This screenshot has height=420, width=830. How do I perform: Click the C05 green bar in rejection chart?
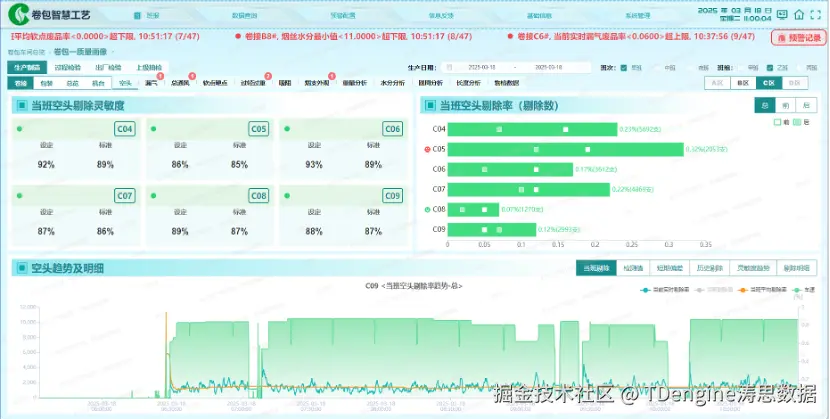[565, 149]
